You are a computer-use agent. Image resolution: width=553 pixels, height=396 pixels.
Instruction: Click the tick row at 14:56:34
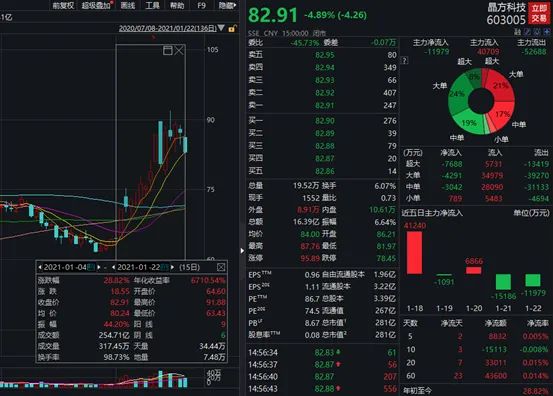pyautogui.click(x=322, y=352)
